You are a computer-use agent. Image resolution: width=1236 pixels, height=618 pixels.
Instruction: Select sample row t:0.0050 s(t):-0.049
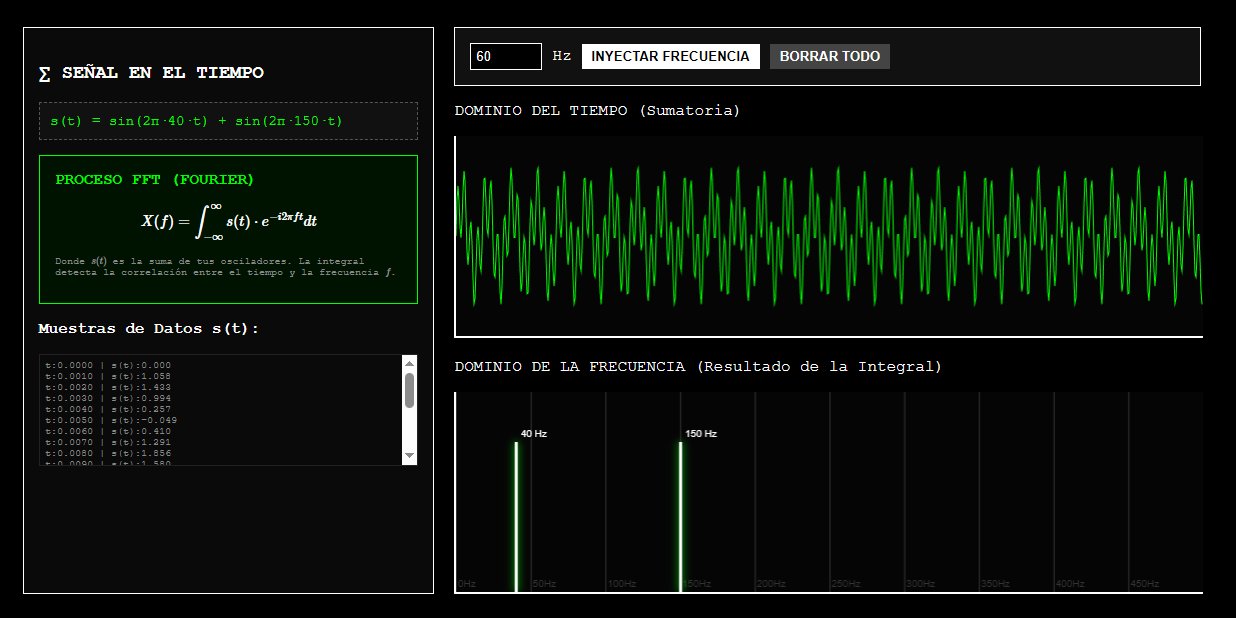(111, 420)
